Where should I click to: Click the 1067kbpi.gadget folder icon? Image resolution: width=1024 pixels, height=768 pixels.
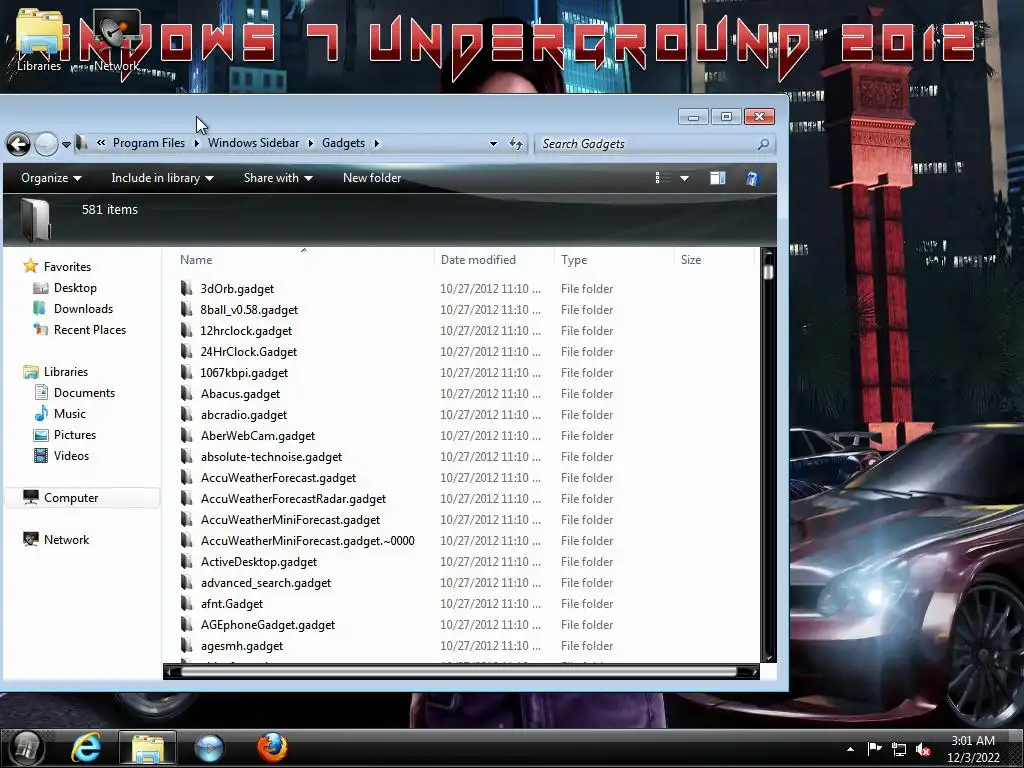tap(187, 372)
